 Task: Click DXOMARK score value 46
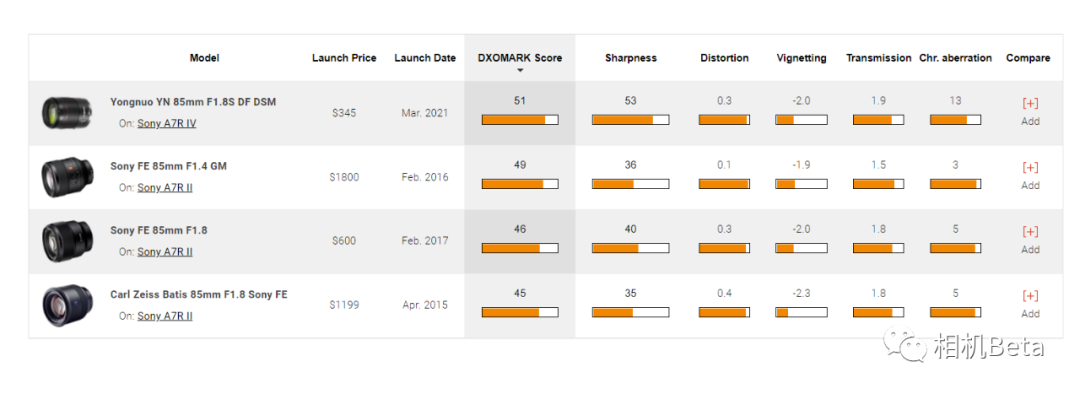click(520, 229)
